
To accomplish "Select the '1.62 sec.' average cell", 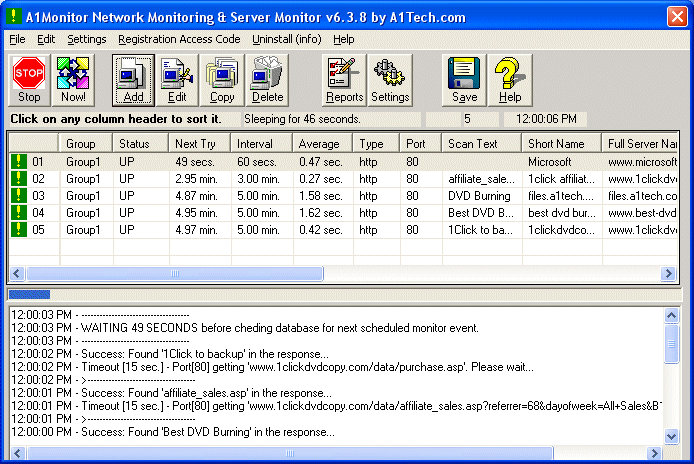I will [x=322, y=213].
